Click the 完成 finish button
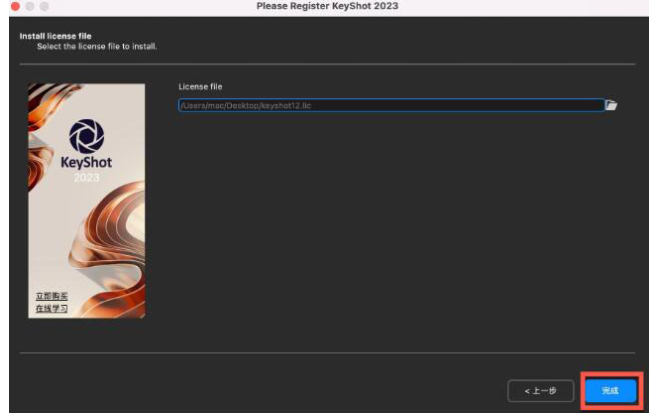Image resolution: width=653 pixels, height=418 pixels. [x=611, y=391]
